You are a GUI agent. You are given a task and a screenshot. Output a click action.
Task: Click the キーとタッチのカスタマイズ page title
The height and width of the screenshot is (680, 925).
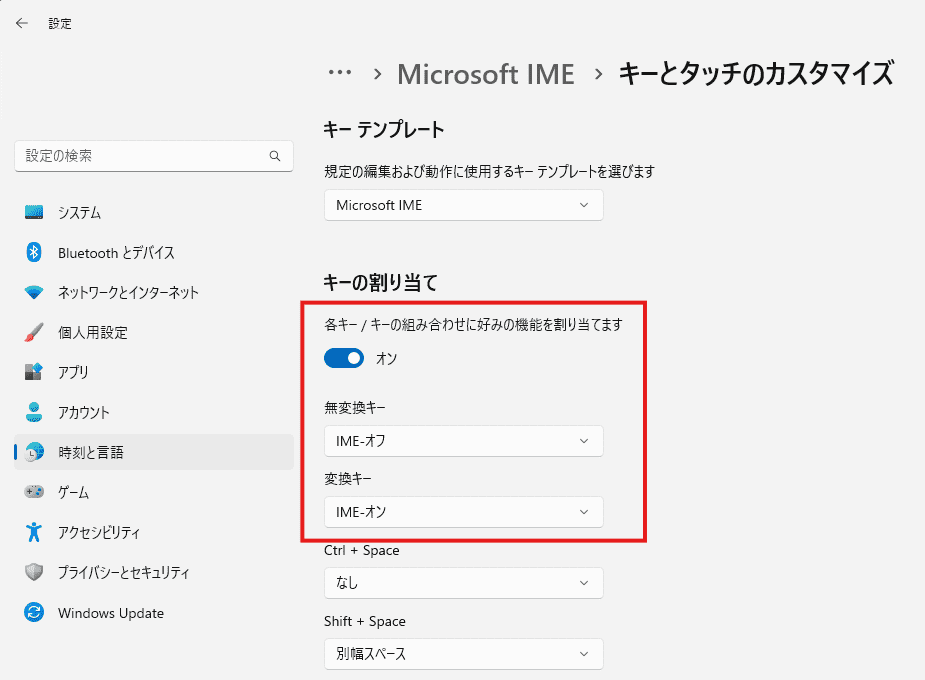[x=756, y=74]
